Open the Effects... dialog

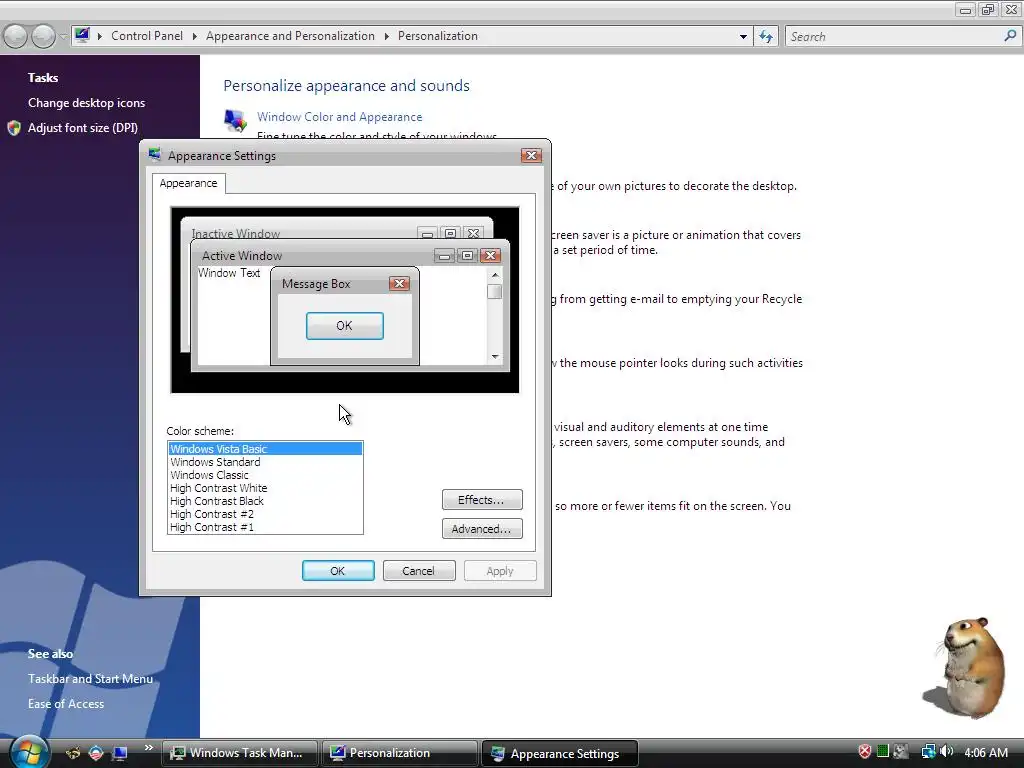[x=482, y=500]
